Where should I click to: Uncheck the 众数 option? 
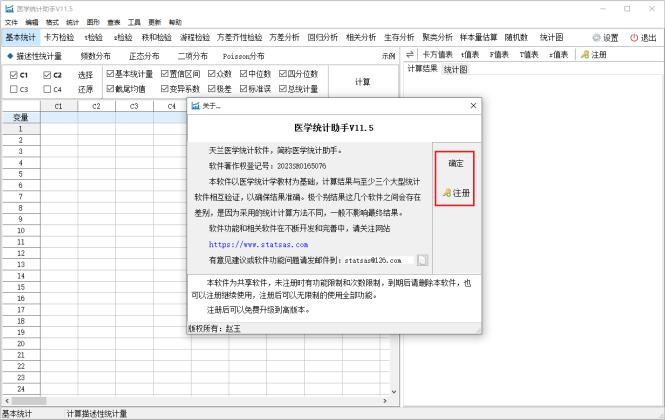click(212, 74)
